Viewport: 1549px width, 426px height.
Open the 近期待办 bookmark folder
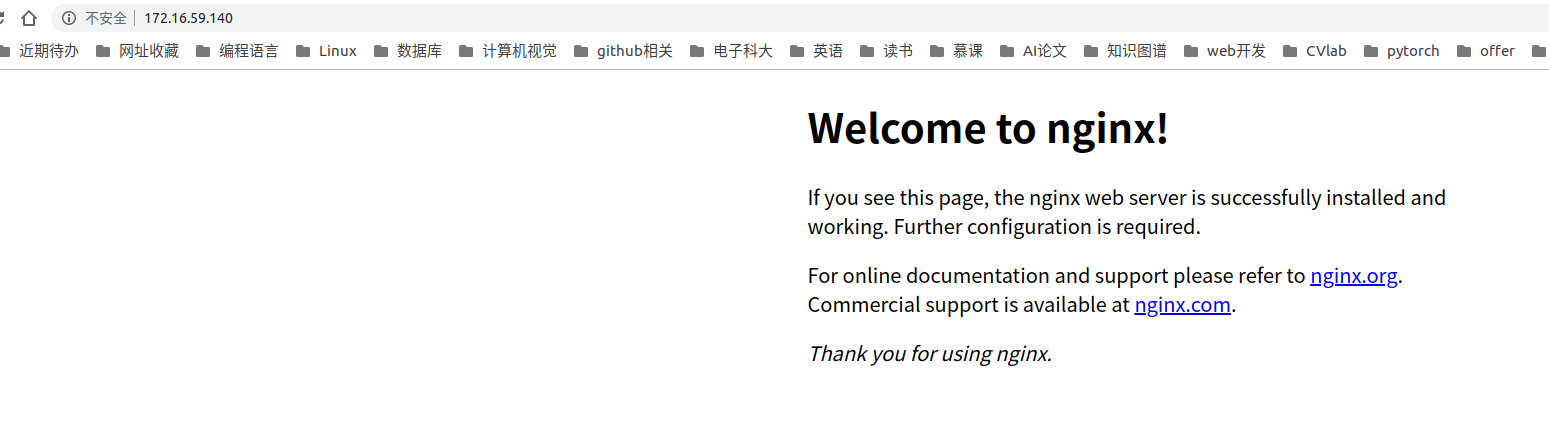click(x=38, y=51)
